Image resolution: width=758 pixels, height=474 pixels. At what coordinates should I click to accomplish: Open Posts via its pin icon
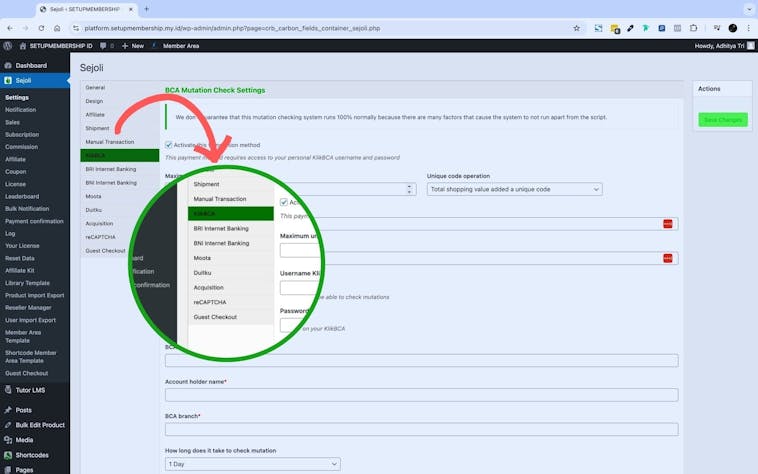tap(8, 410)
